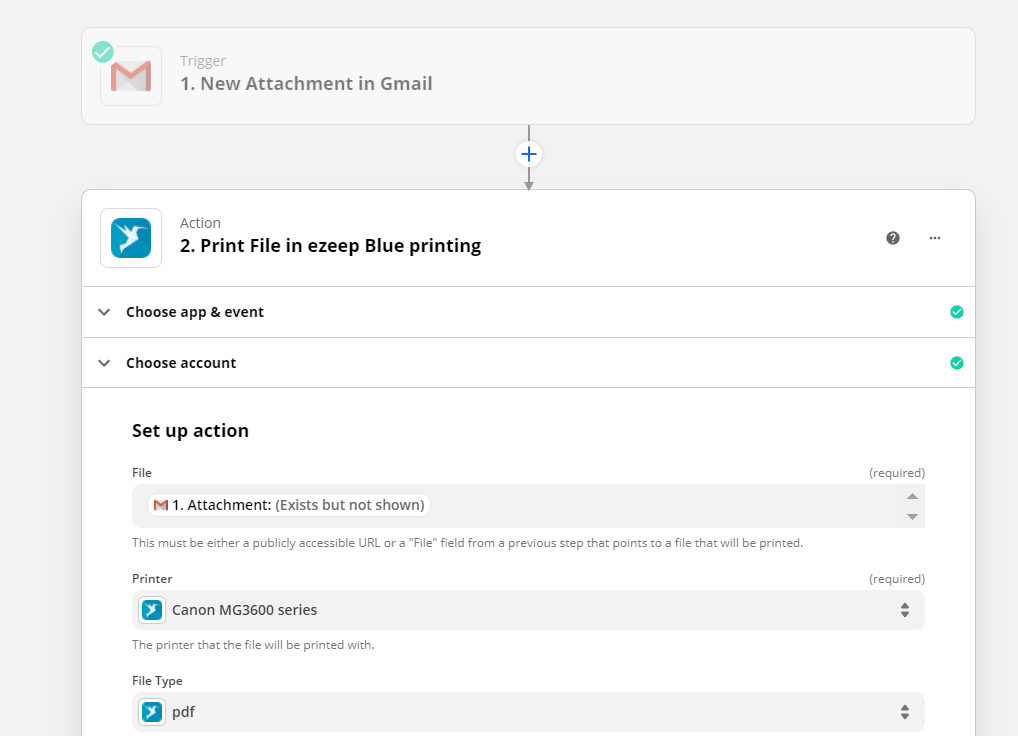The image size is (1018, 736).
Task: Click the green check beside Choose app & event
Action: pyautogui.click(x=956, y=312)
